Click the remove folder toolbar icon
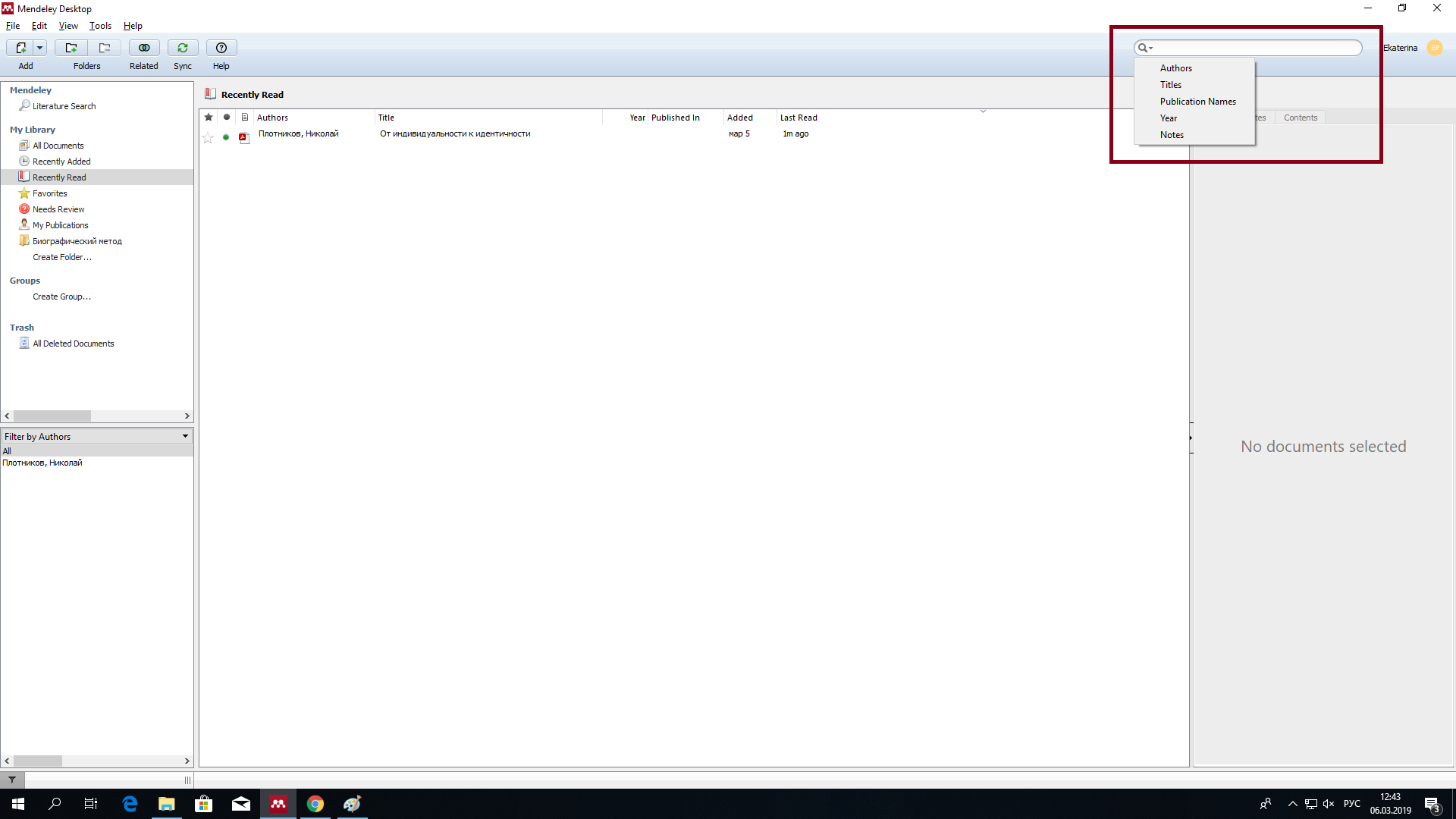Image resolution: width=1456 pixels, height=819 pixels. (105, 48)
